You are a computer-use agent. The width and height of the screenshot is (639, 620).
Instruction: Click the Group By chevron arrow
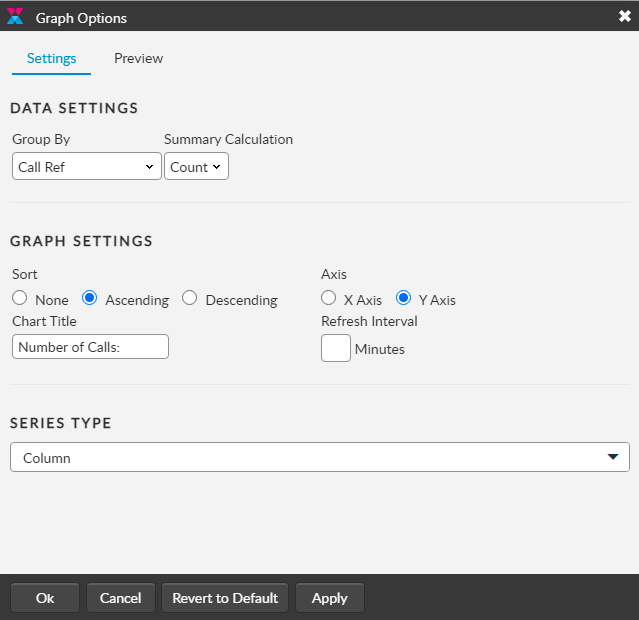[x=149, y=167]
